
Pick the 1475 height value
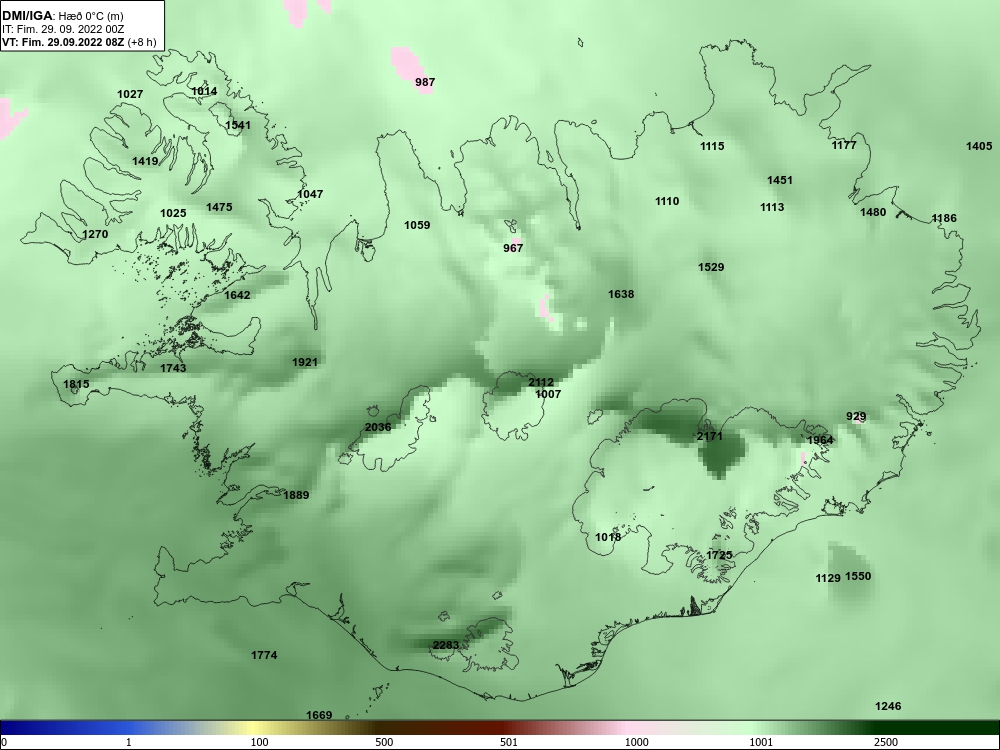(219, 207)
